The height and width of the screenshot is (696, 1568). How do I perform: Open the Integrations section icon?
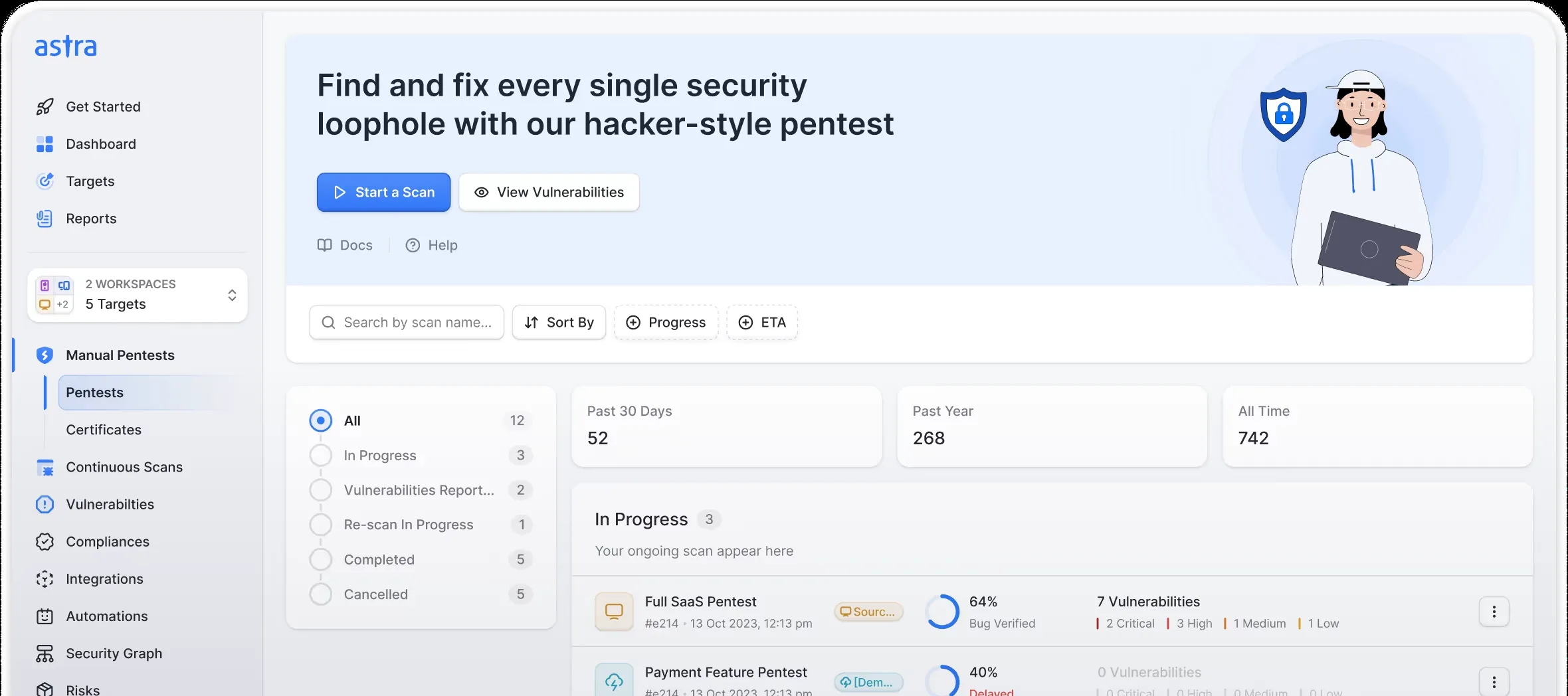pos(45,578)
